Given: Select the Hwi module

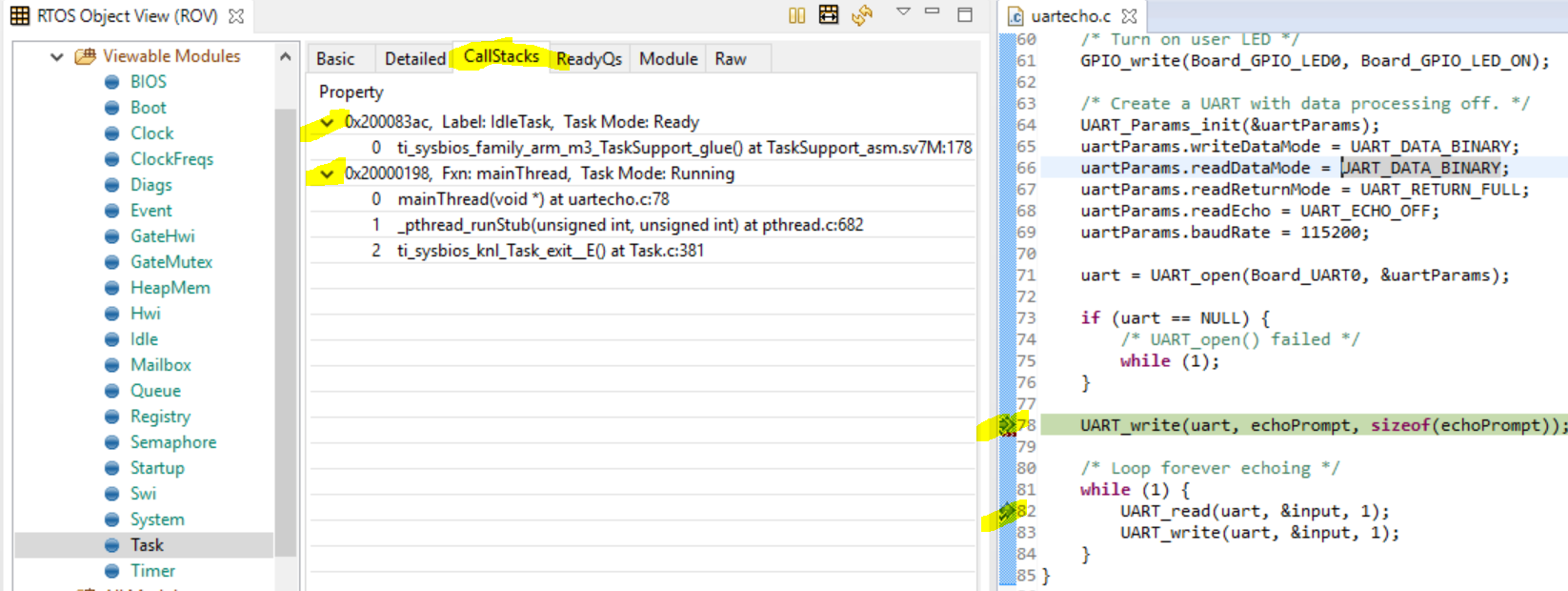Looking at the screenshot, I should [x=145, y=314].
